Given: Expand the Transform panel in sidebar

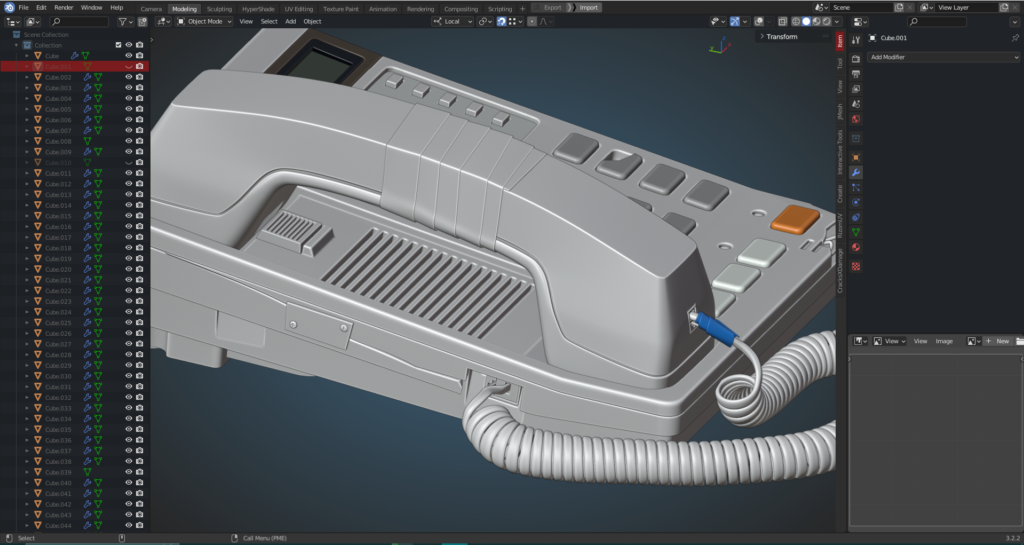Looking at the screenshot, I should (x=781, y=37).
